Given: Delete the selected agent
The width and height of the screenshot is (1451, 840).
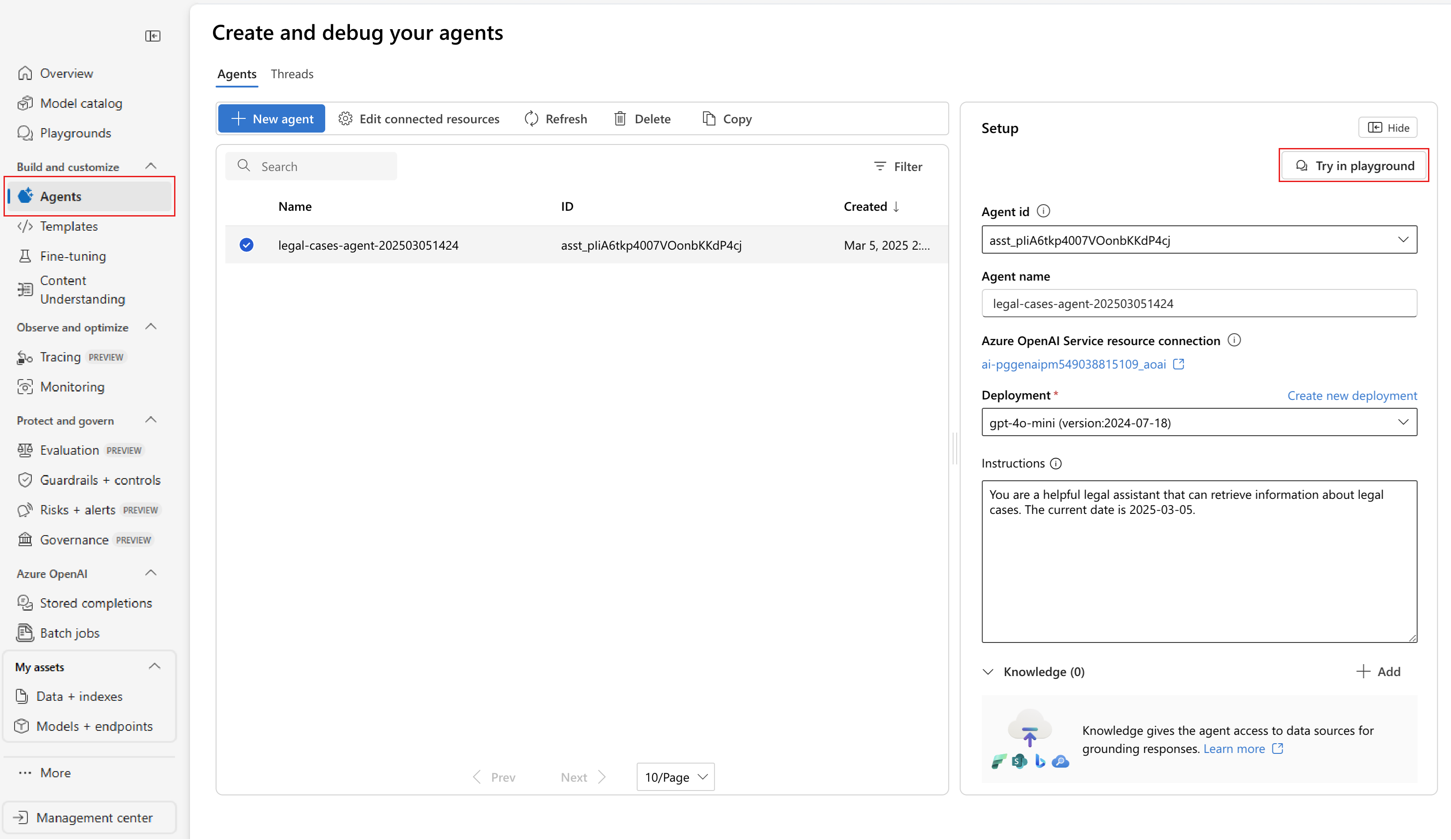Looking at the screenshot, I should [642, 118].
